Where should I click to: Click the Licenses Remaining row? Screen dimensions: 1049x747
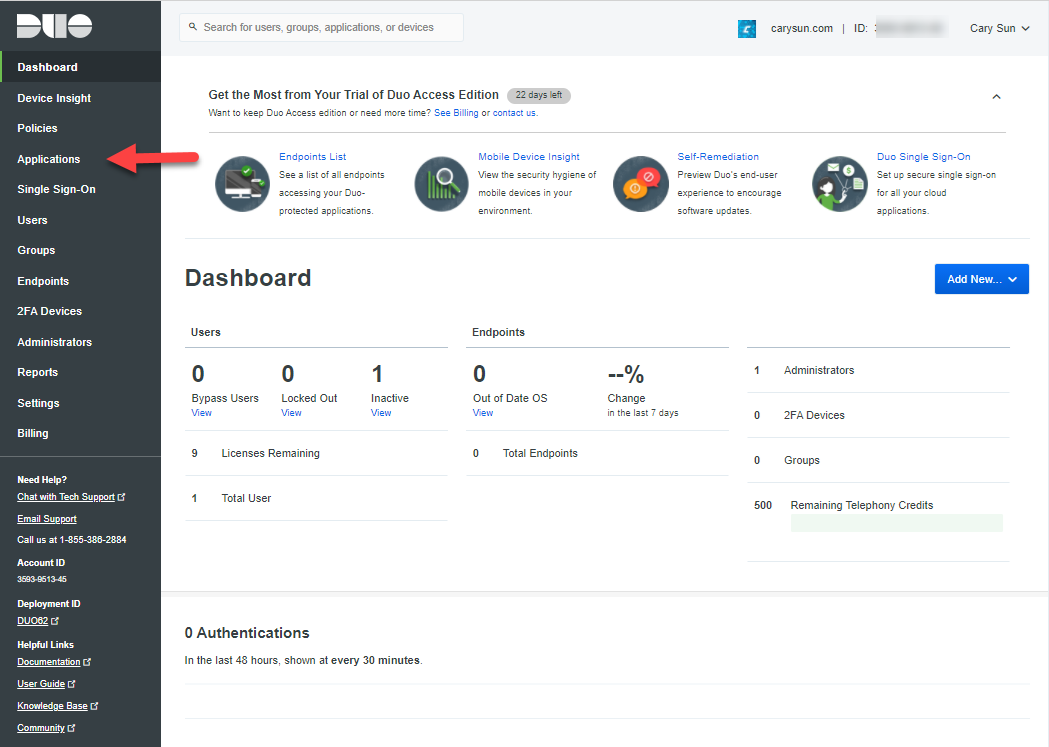tap(316, 453)
